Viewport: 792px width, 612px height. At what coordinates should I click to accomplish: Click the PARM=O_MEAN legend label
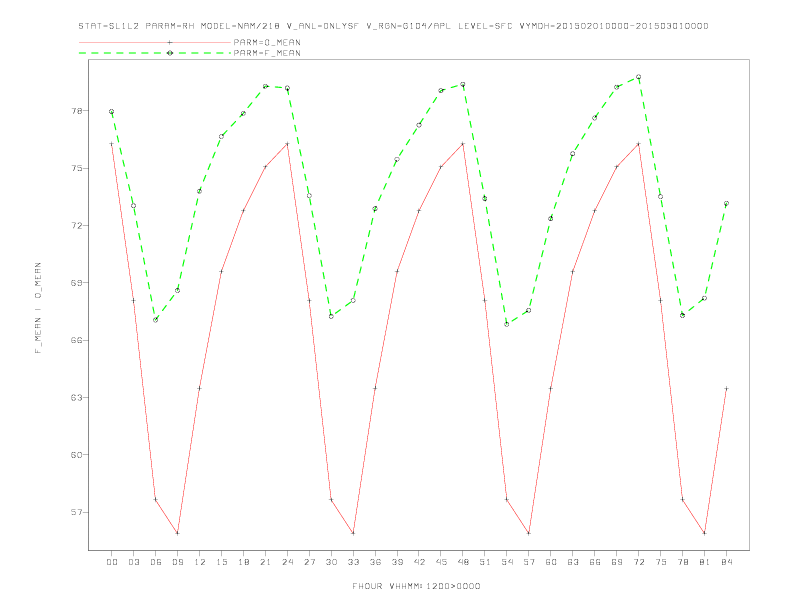(x=267, y=42)
